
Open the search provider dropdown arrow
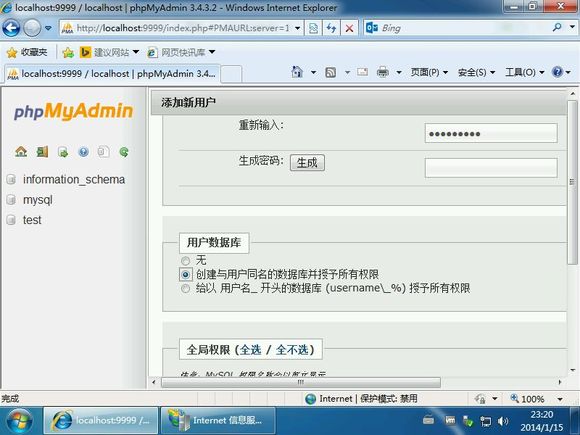[572, 27]
